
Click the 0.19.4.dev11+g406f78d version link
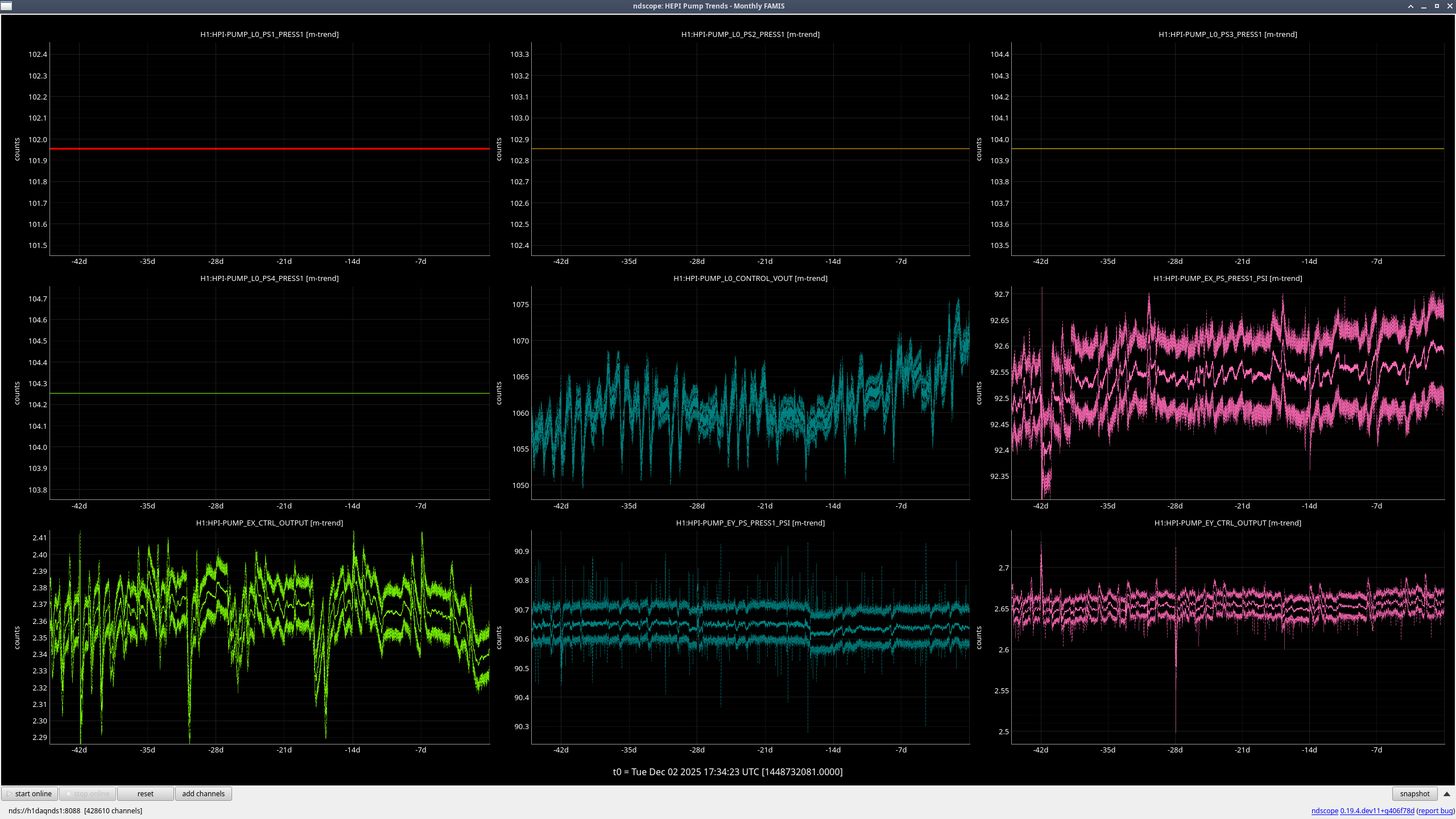coord(1377,810)
